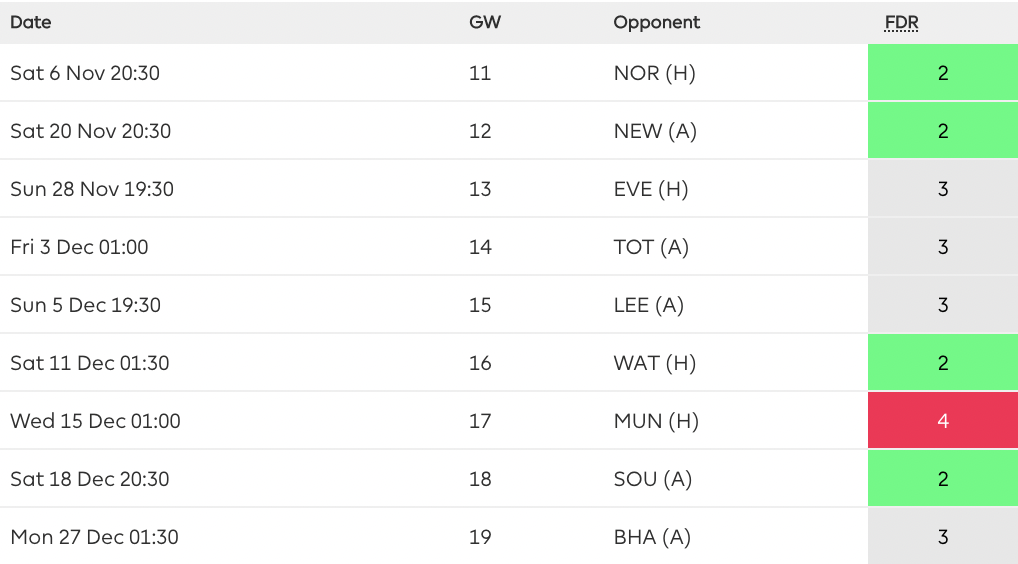Click the Mon 27 Dec 01:30 date

click(x=94, y=537)
